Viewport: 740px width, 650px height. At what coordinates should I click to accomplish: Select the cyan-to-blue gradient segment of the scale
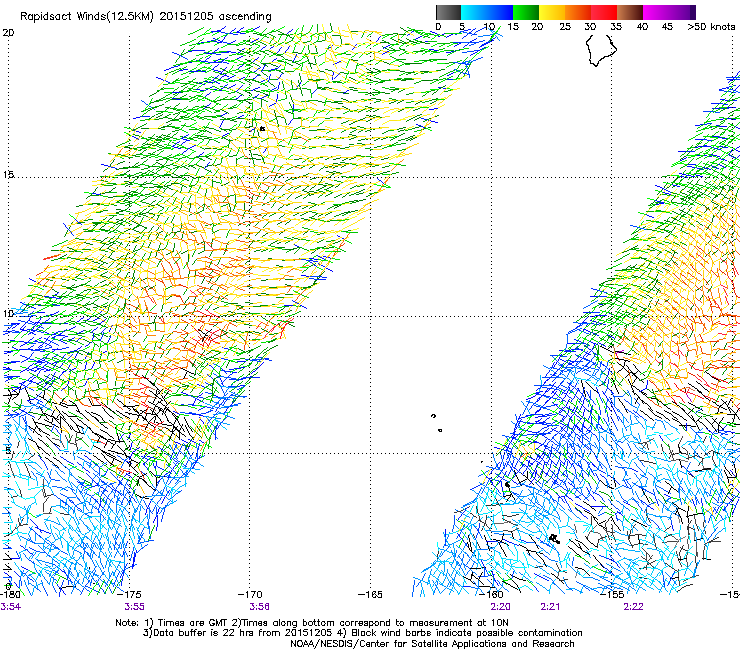(x=487, y=12)
